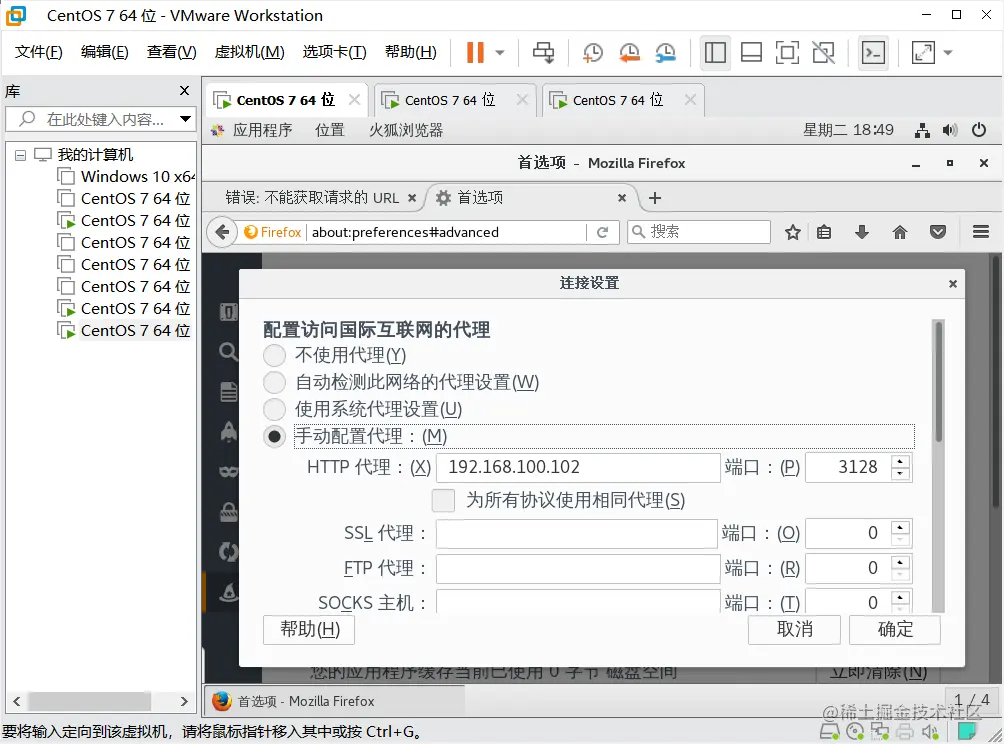Show Firefox bookmarks list
Viewport: 1004px width, 744px height.
pyautogui.click(x=824, y=232)
